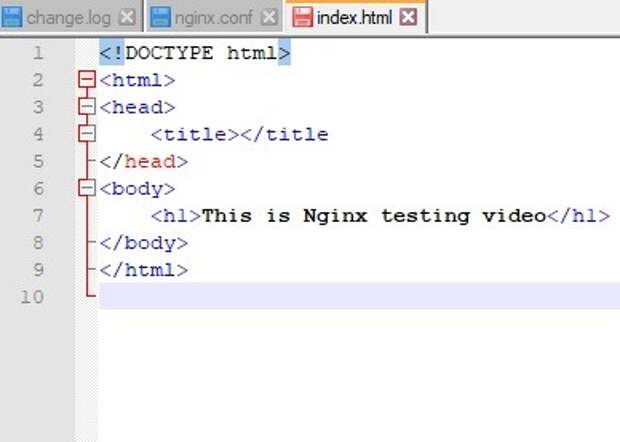620x442 pixels.
Task: Click the closing </html> tag
Action: pos(144,270)
